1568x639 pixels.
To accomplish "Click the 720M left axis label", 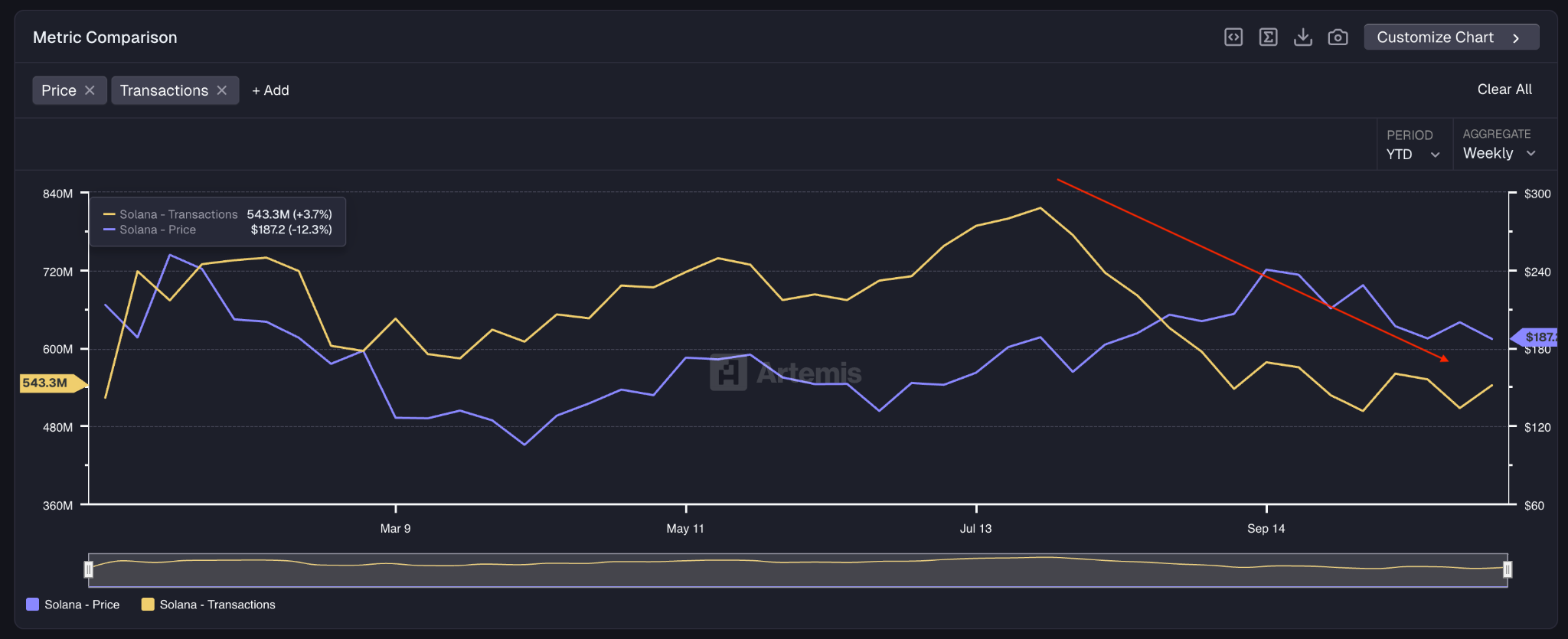I will pos(58,272).
